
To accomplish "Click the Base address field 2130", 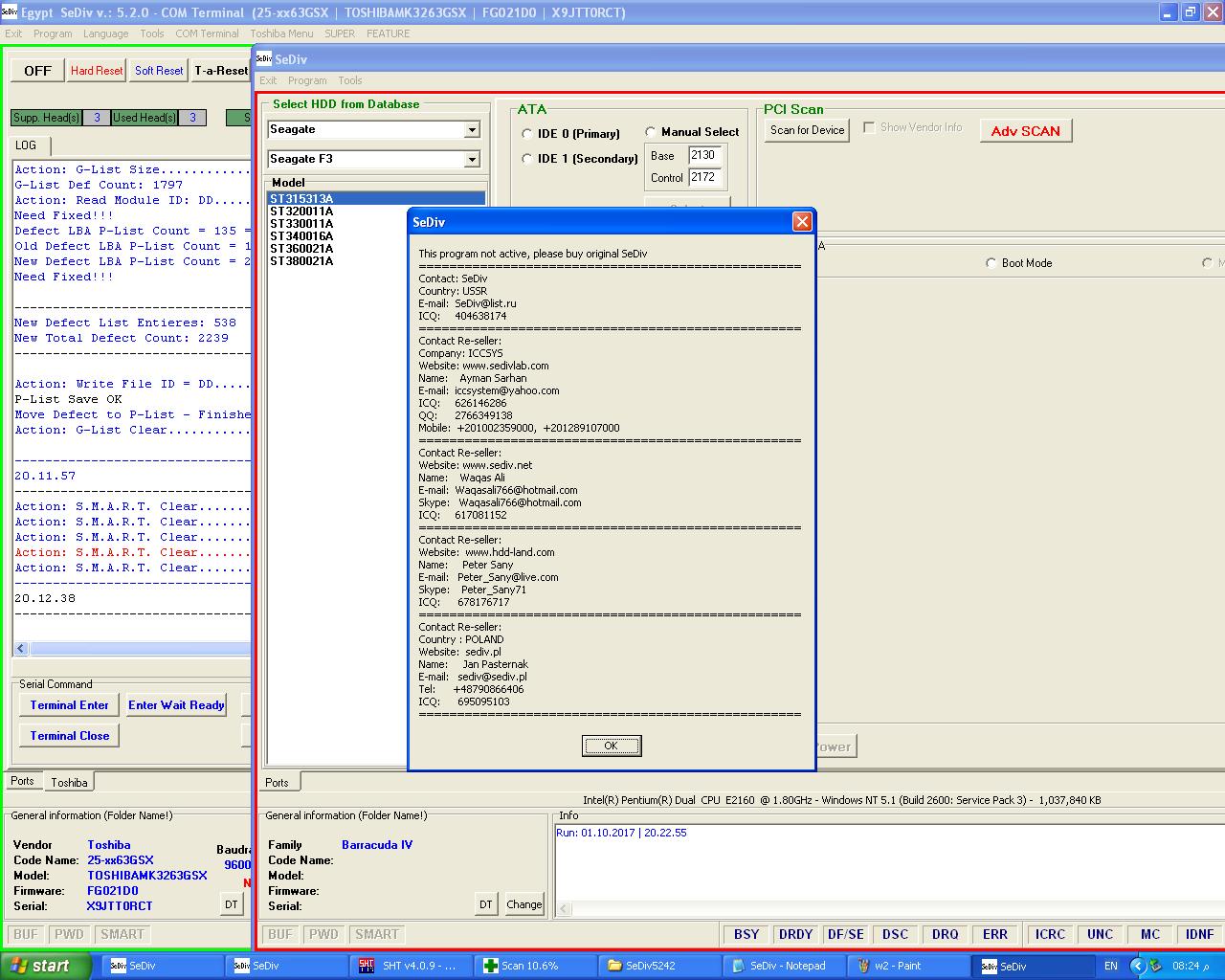I will click(x=705, y=155).
